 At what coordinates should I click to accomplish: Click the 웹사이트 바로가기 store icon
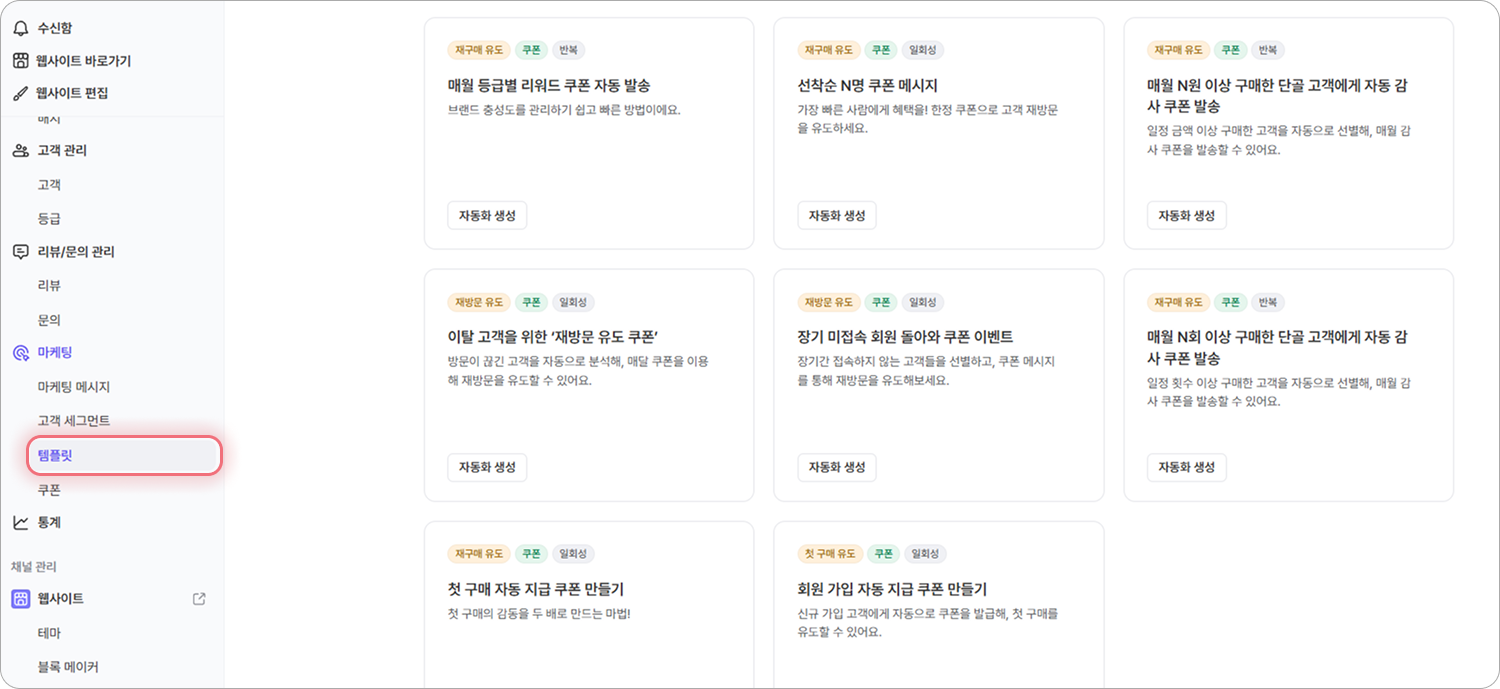coord(20,61)
